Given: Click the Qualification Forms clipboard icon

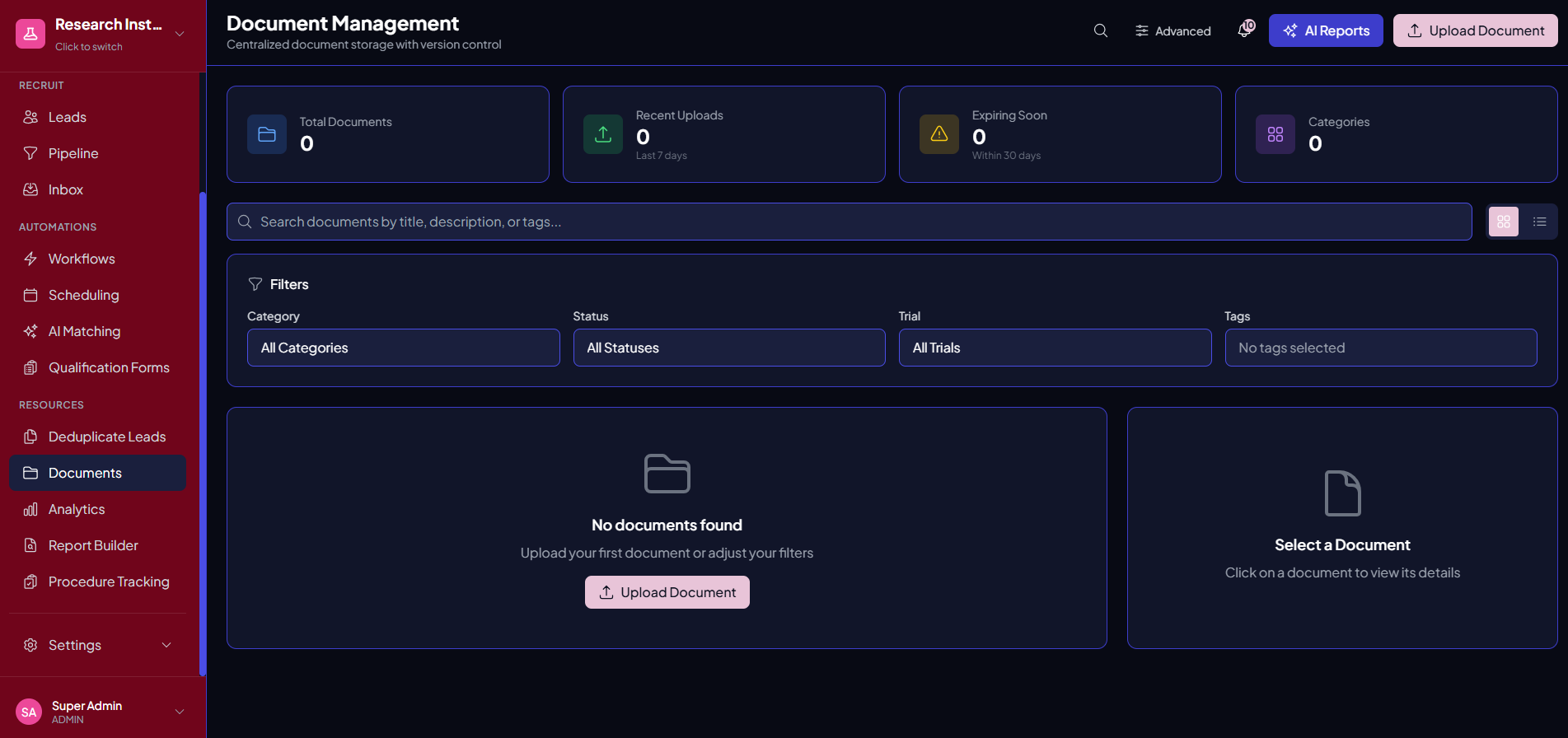Looking at the screenshot, I should pyautogui.click(x=30, y=367).
